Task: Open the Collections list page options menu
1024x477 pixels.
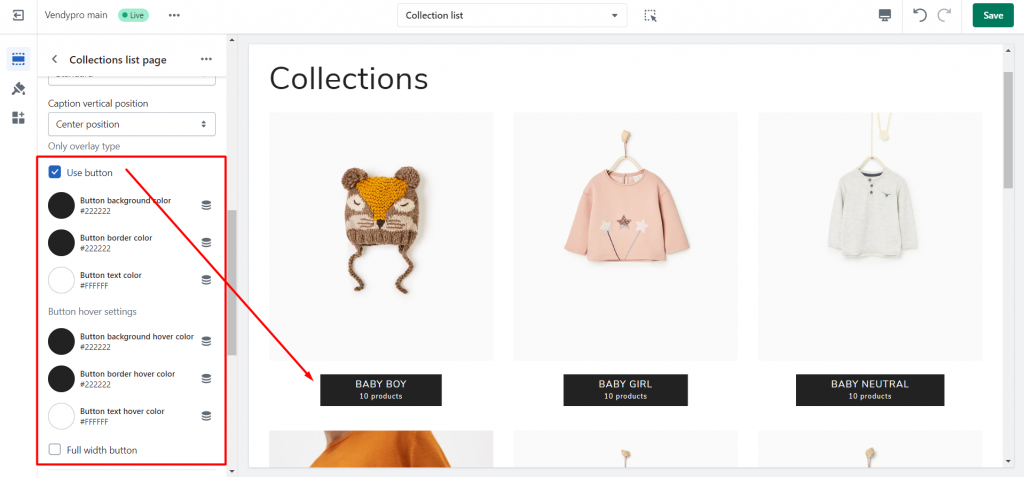Action: point(206,59)
